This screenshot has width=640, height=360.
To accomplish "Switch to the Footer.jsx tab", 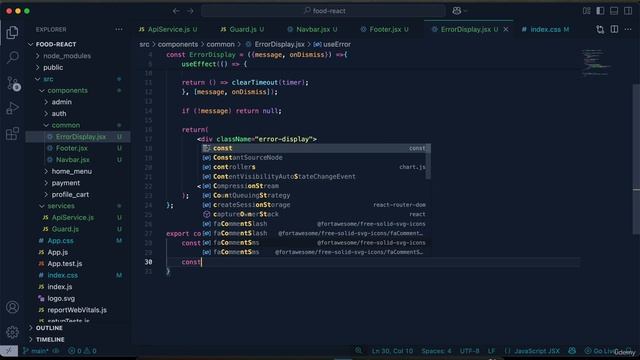I will [x=384, y=29].
